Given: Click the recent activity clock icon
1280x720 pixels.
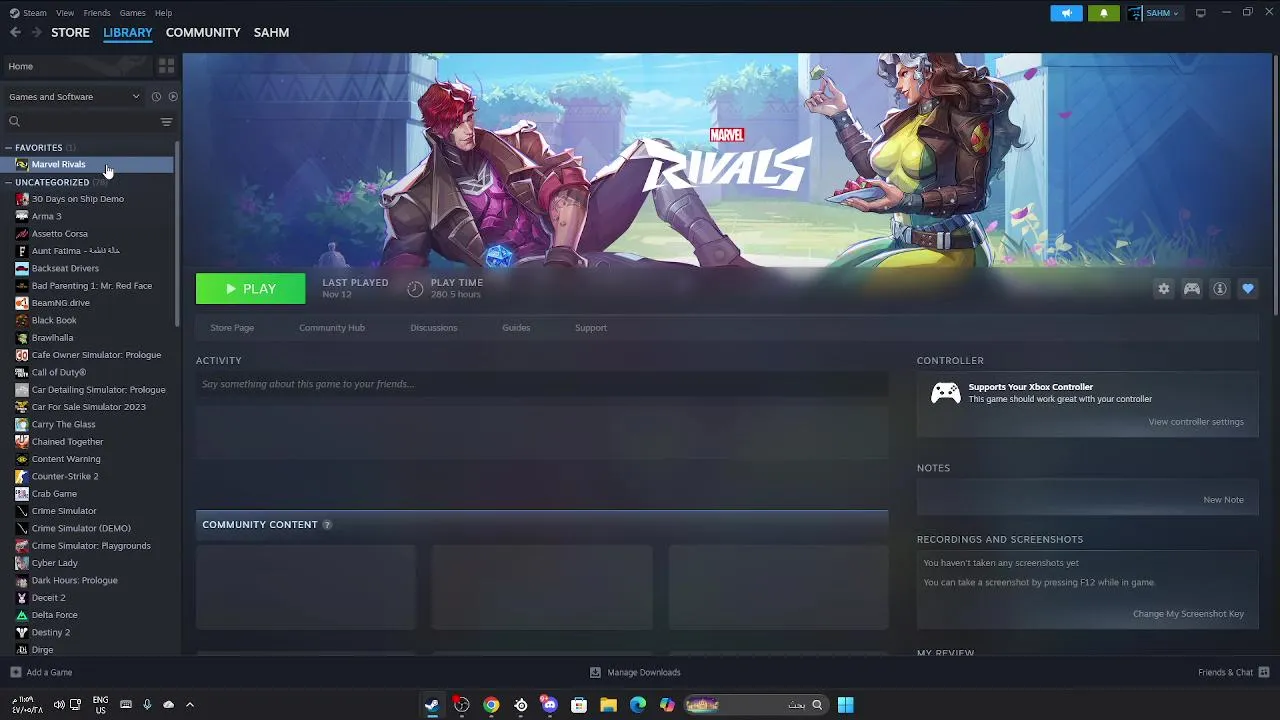Looking at the screenshot, I should [156, 97].
